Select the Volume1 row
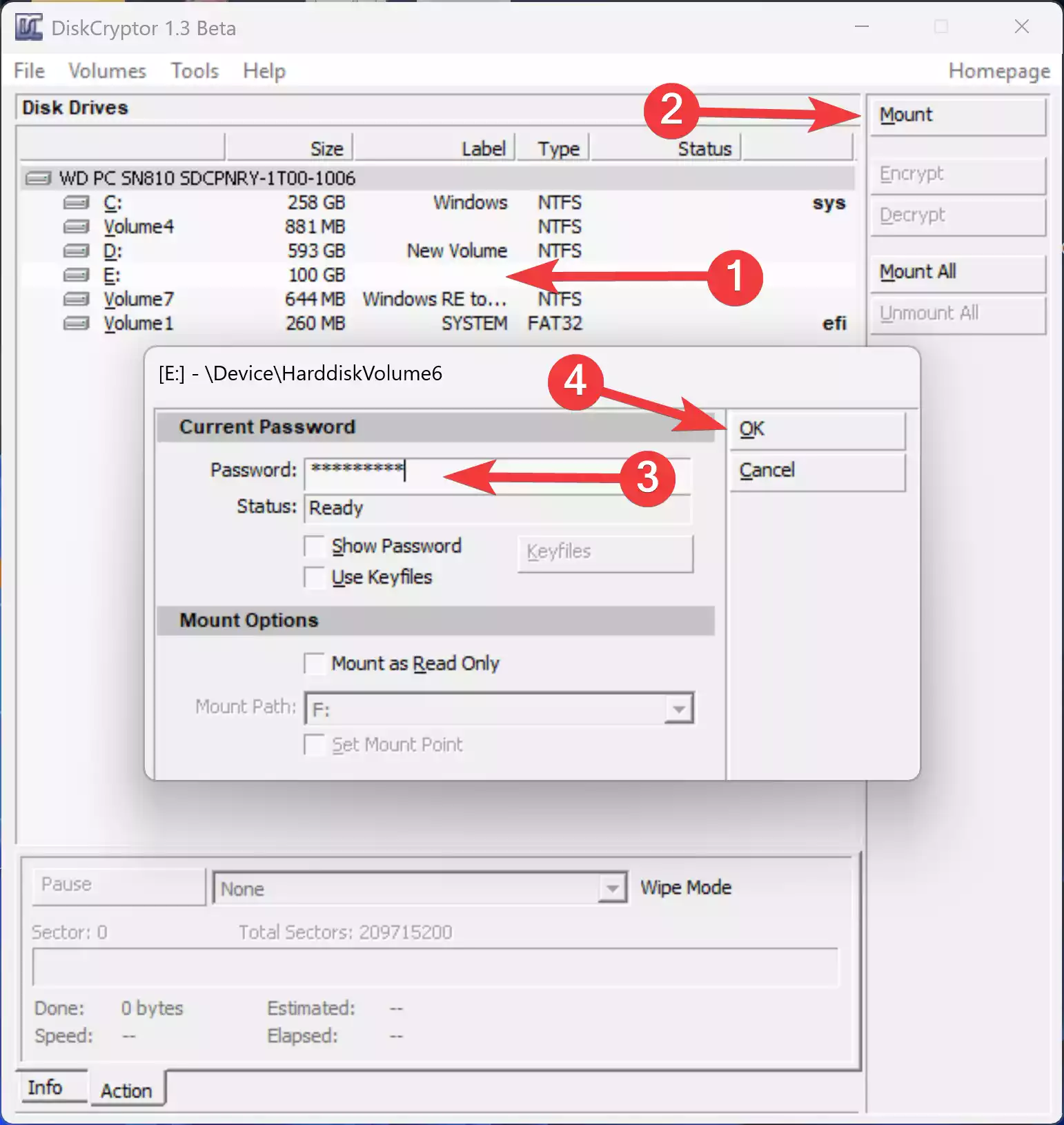Viewport: 1064px width, 1125px height. (x=438, y=324)
